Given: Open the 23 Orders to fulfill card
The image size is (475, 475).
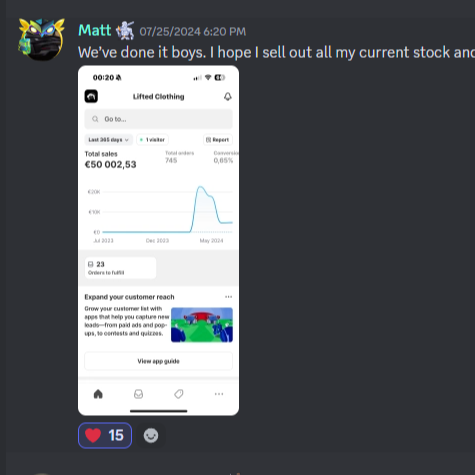Looking at the screenshot, I should click(120, 268).
